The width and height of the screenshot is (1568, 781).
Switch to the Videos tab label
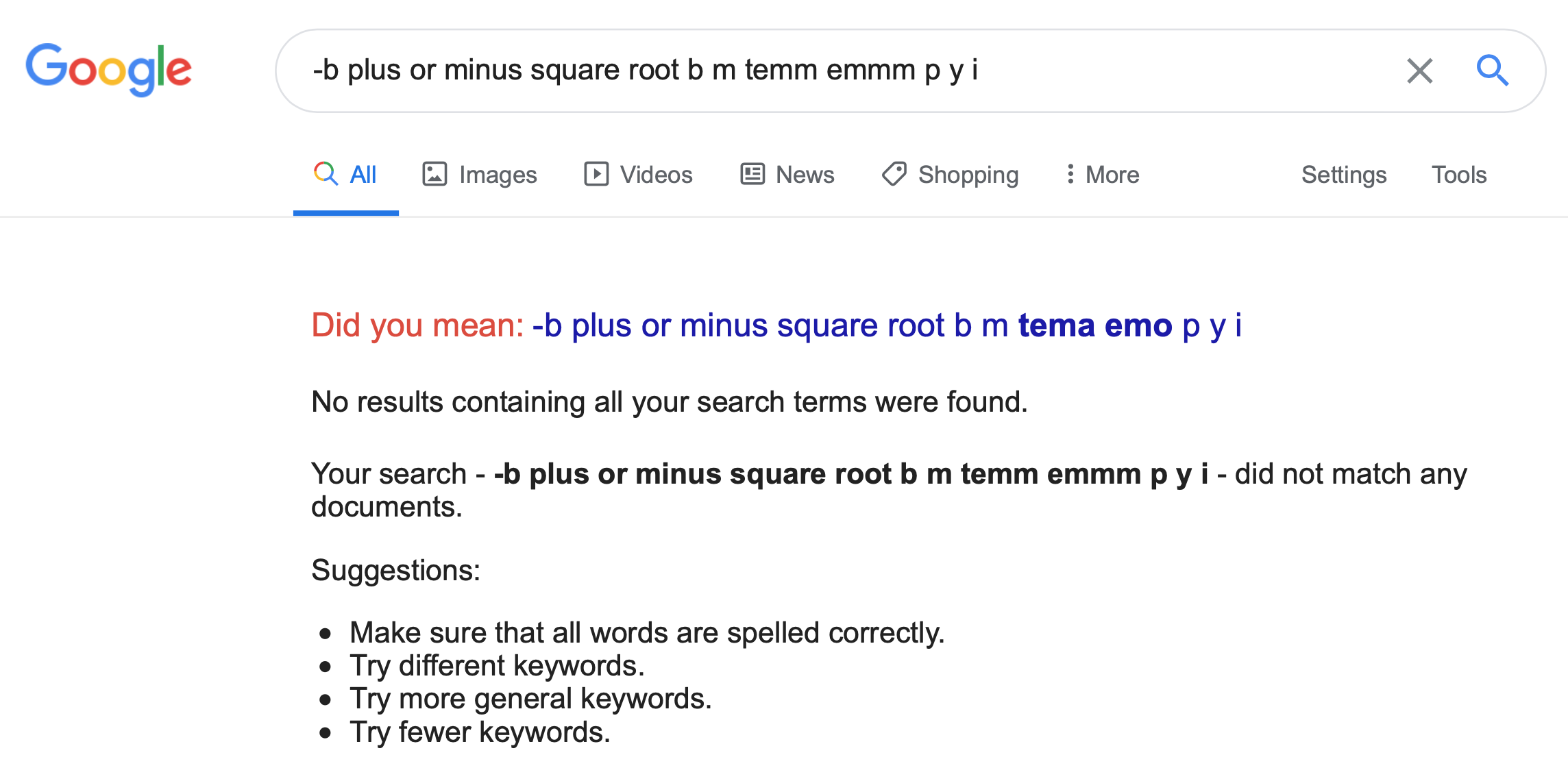[656, 175]
